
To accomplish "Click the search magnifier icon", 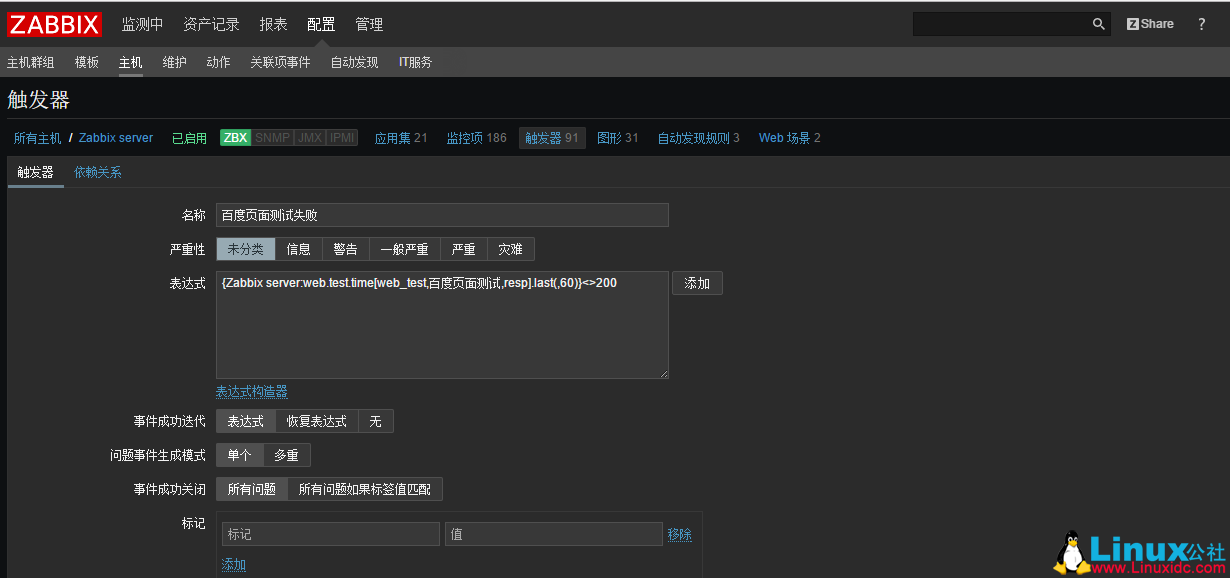I will [1098, 23].
